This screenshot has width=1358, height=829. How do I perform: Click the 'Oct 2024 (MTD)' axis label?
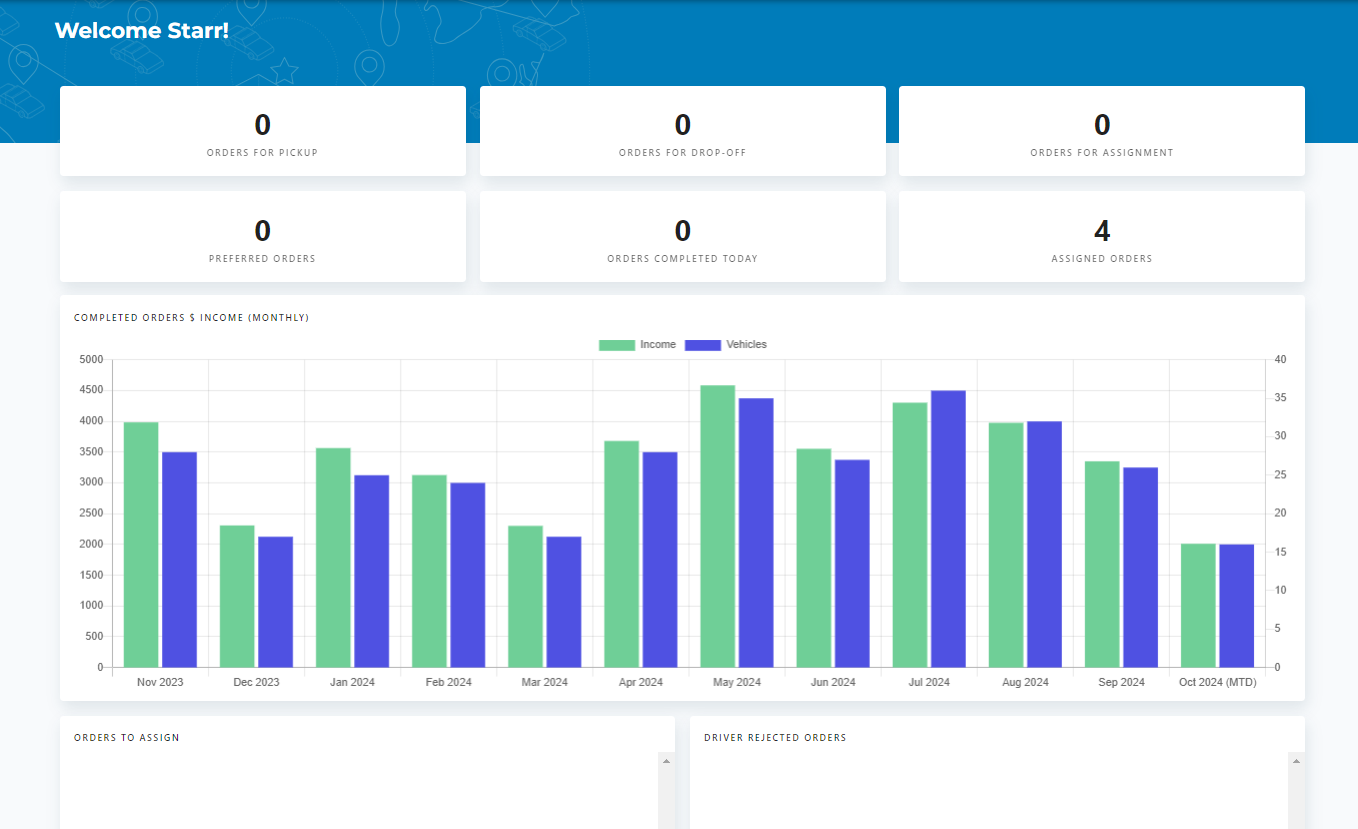(1217, 682)
